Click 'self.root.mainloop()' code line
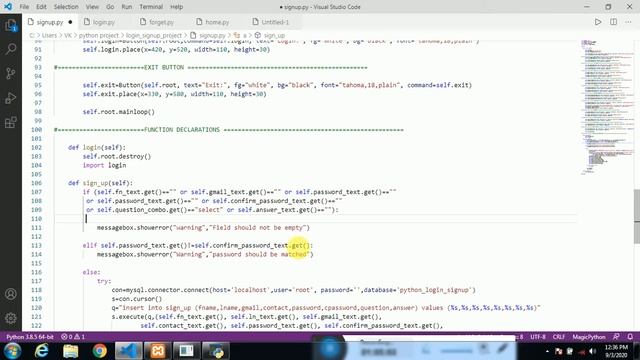The height and width of the screenshot is (360, 640). click(x=118, y=112)
